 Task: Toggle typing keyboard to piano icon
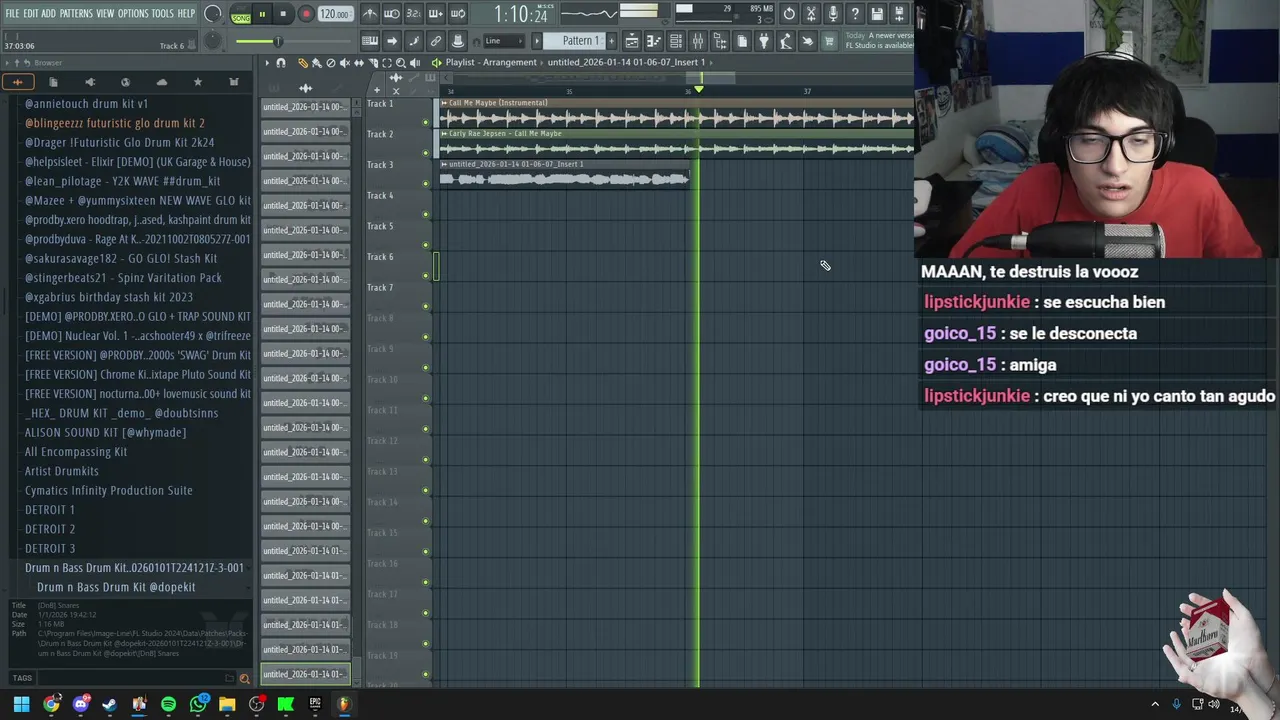pyautogui.click(x=370, y=41)
